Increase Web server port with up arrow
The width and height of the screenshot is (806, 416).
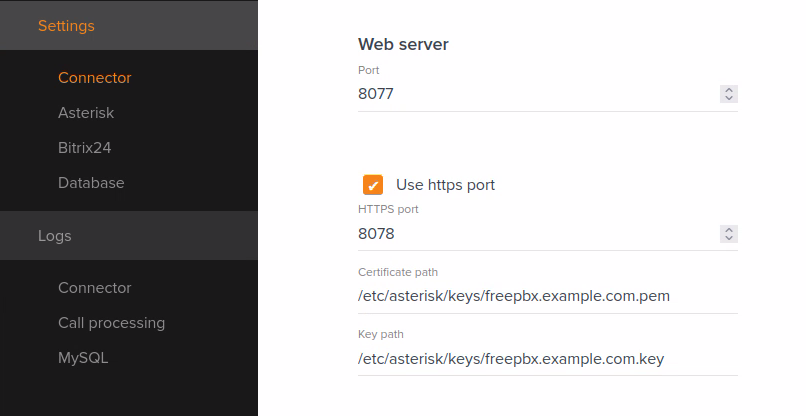coord(729,90)
